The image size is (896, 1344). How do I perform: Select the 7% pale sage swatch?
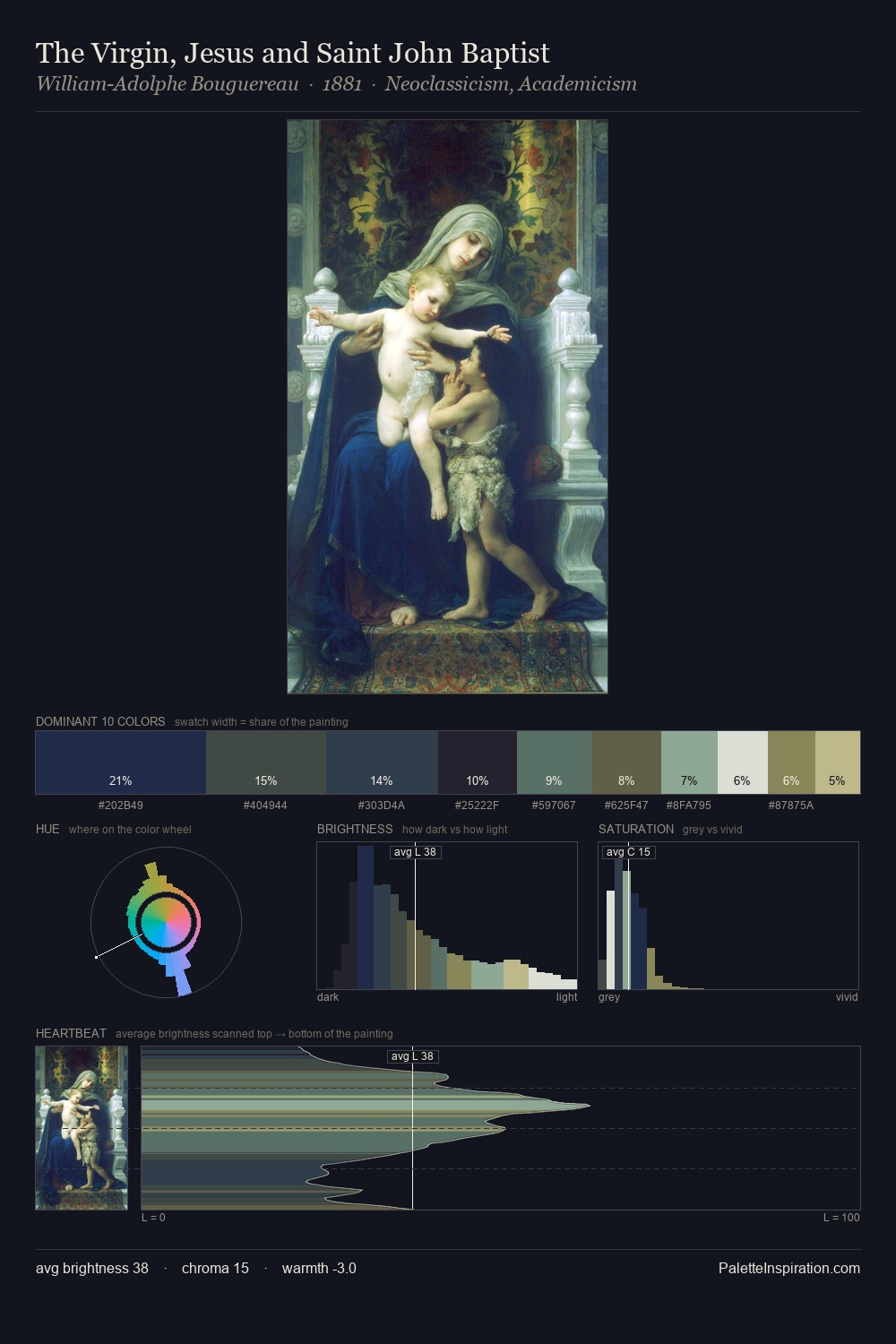[x=689, y=762]
